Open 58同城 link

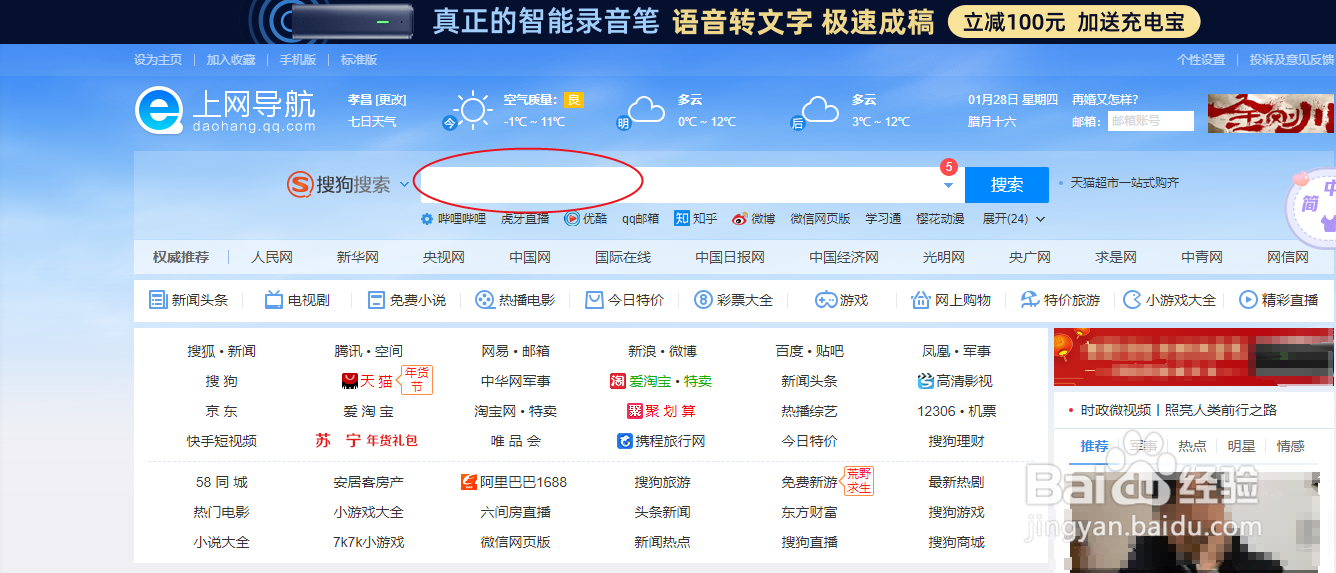222,482
